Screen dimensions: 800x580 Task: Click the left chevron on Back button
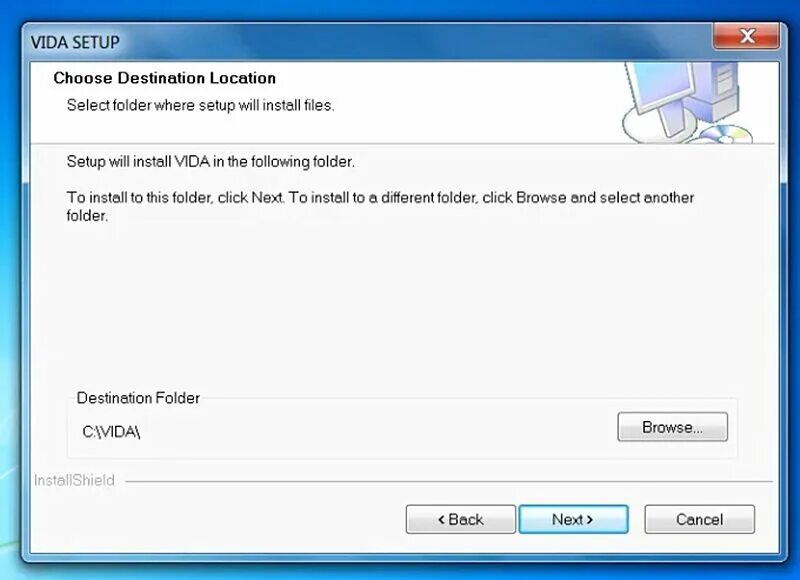(441, 520)
